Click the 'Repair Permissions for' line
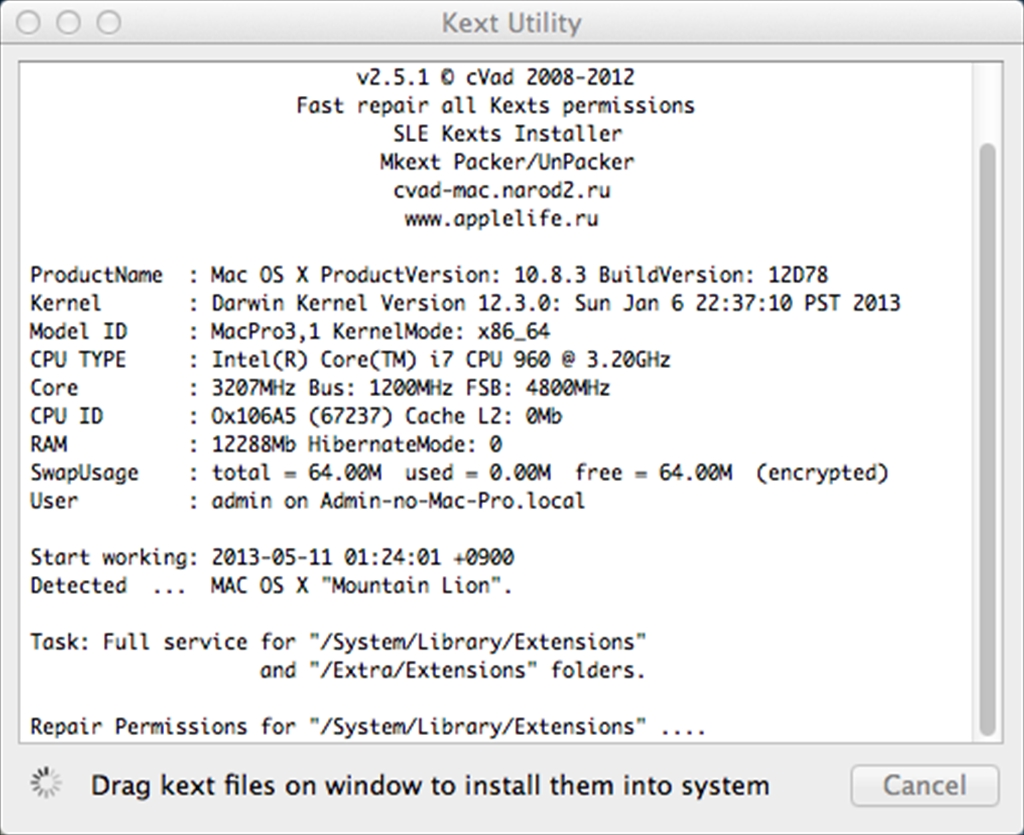The width and height of the screenshot is (1024, 835). click(368, 726)
